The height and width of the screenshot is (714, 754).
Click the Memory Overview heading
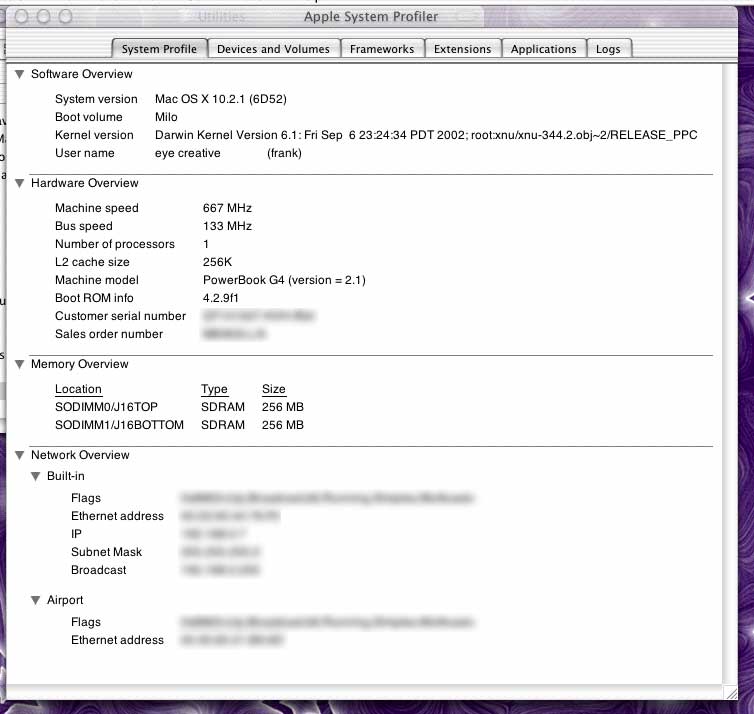click(79, 364)
